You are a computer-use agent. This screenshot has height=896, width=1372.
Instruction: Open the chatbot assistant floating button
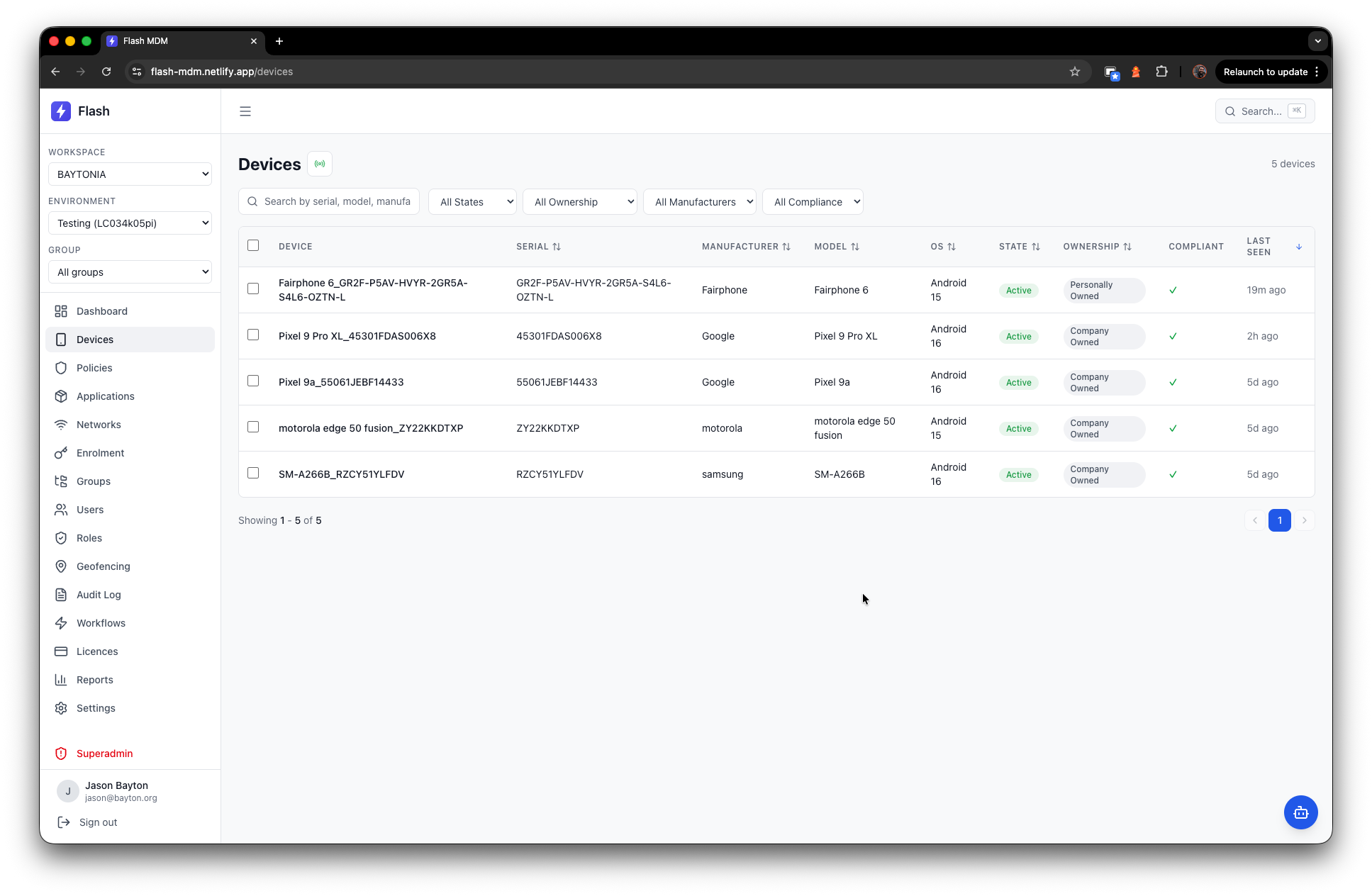1300,812
